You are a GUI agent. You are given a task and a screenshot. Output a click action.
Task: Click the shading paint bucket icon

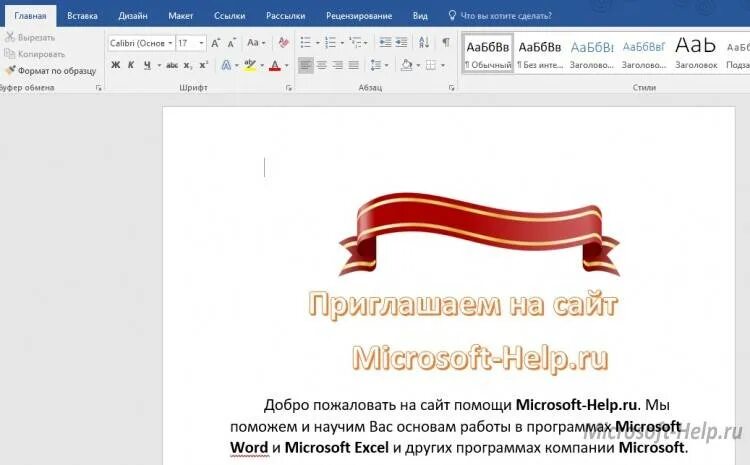coord(407,65)
